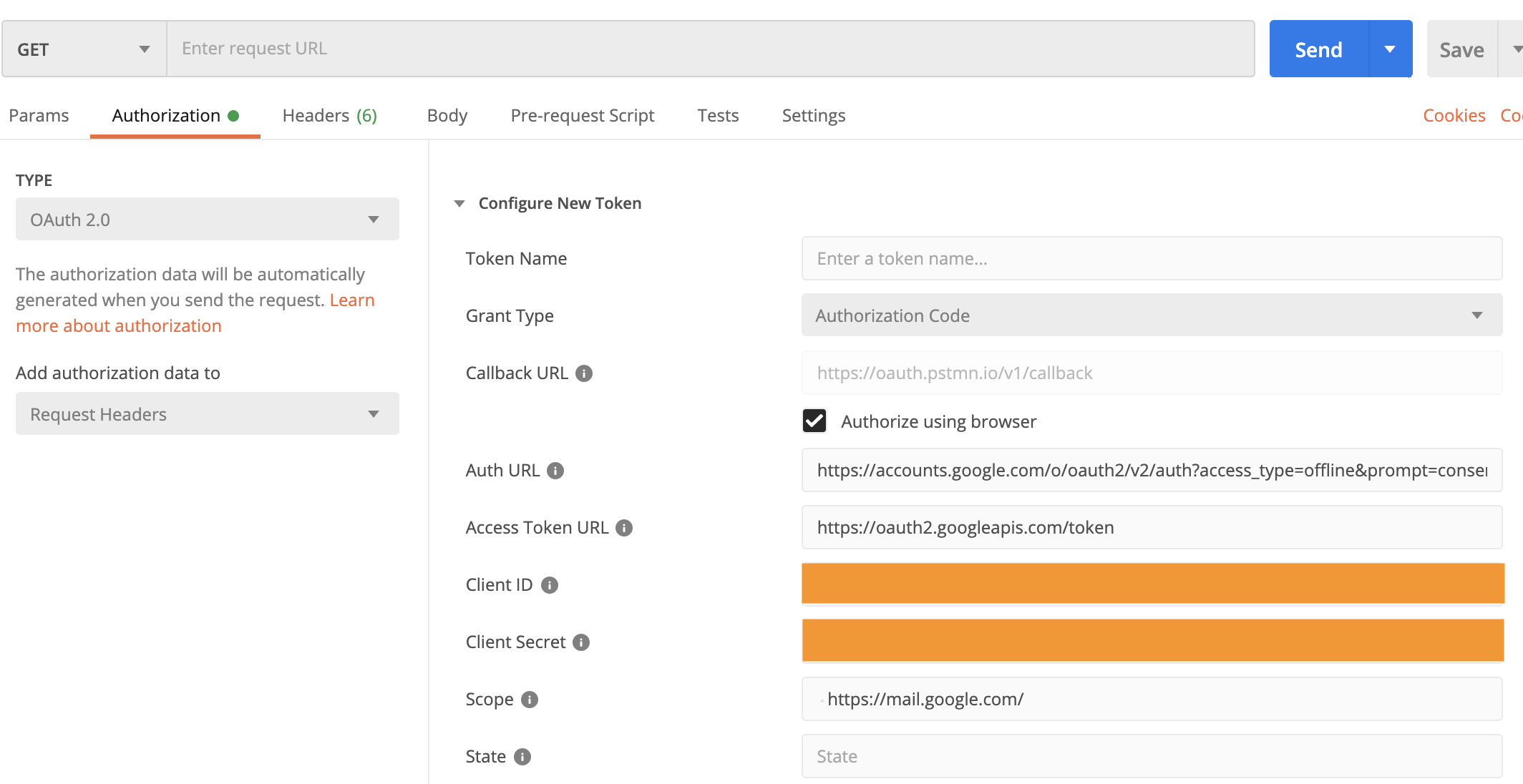Viewport: 1523px width, 784px height.
Task: Click the Learn more about authorization link
Action: (119, 326)
